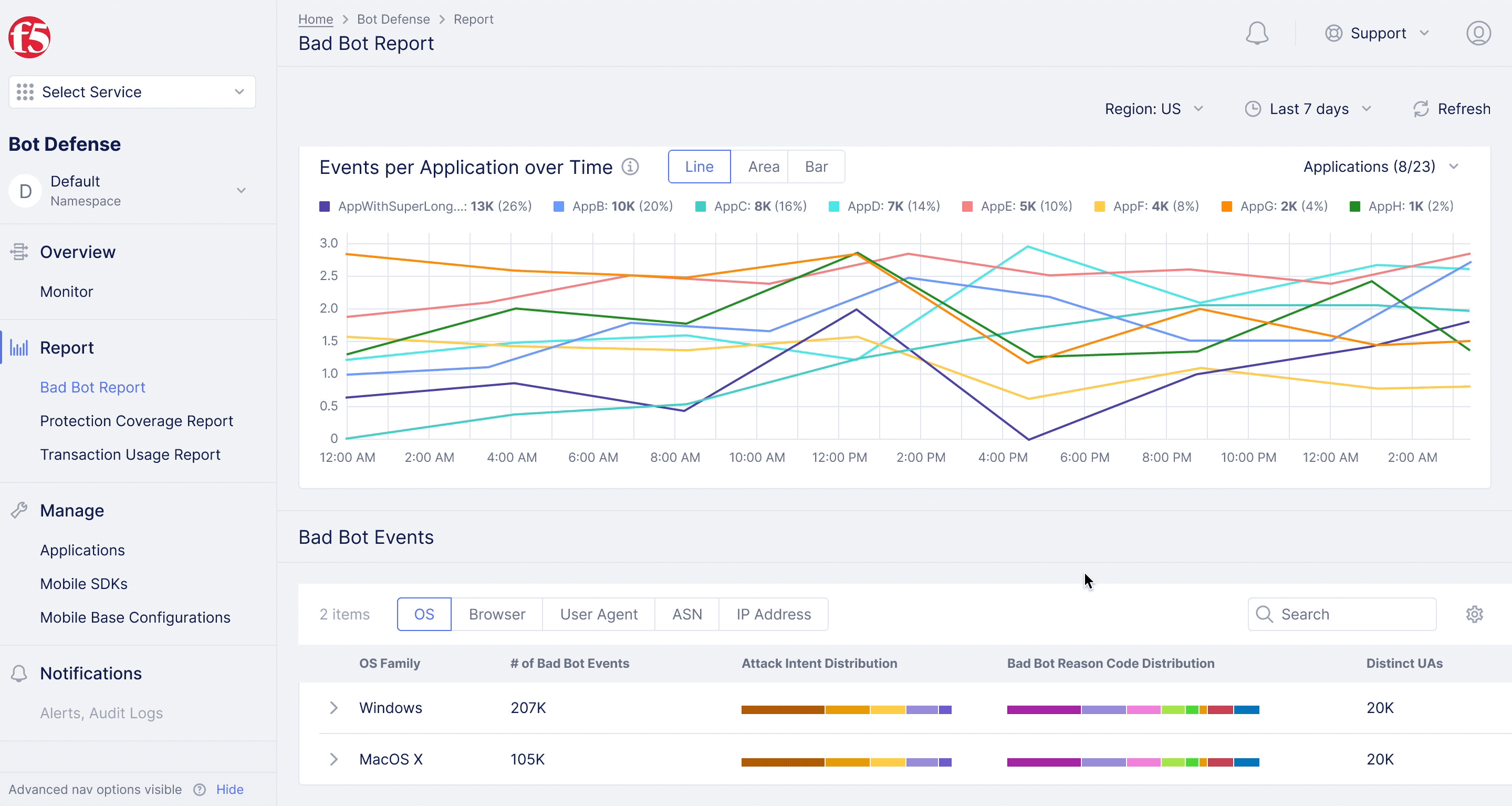Click the Refresh arrows icon
Screen dimensions: 1512x806
[x=1421, y=109]
